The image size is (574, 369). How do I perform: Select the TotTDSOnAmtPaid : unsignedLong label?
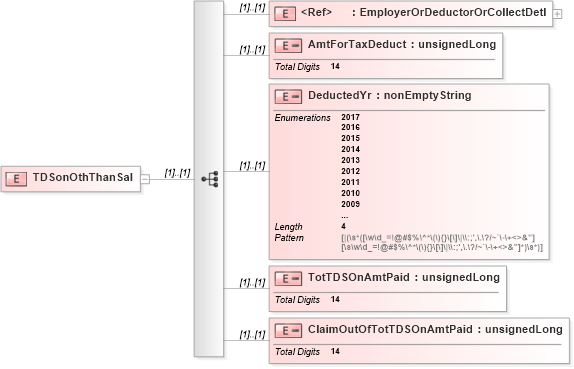tap(404, 277)
